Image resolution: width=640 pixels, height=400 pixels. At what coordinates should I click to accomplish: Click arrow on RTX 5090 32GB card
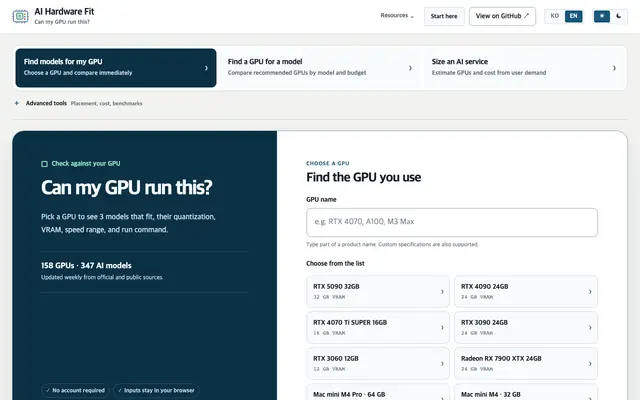point(442,292)
